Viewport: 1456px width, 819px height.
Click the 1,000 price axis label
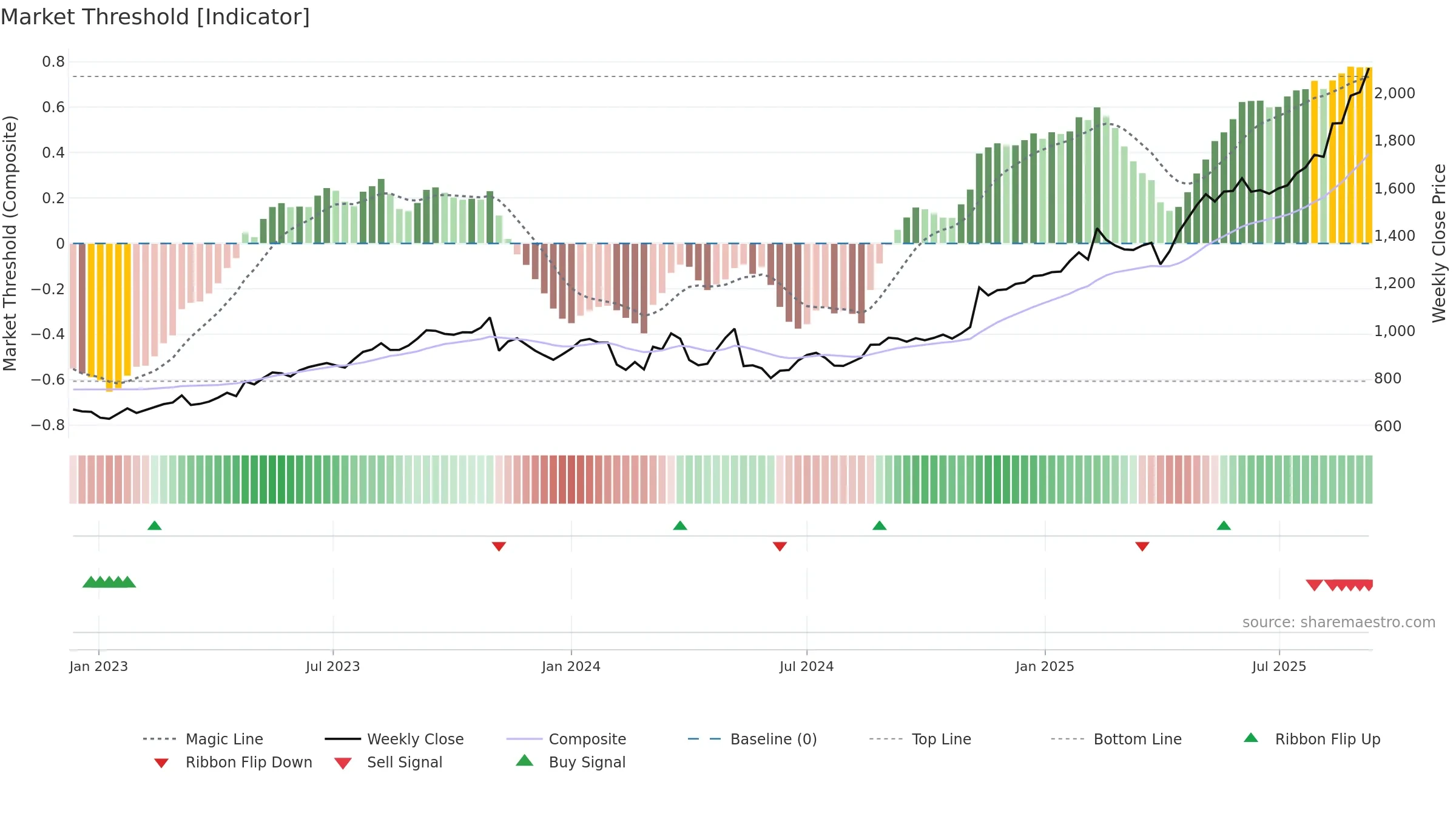point(1394,331)
